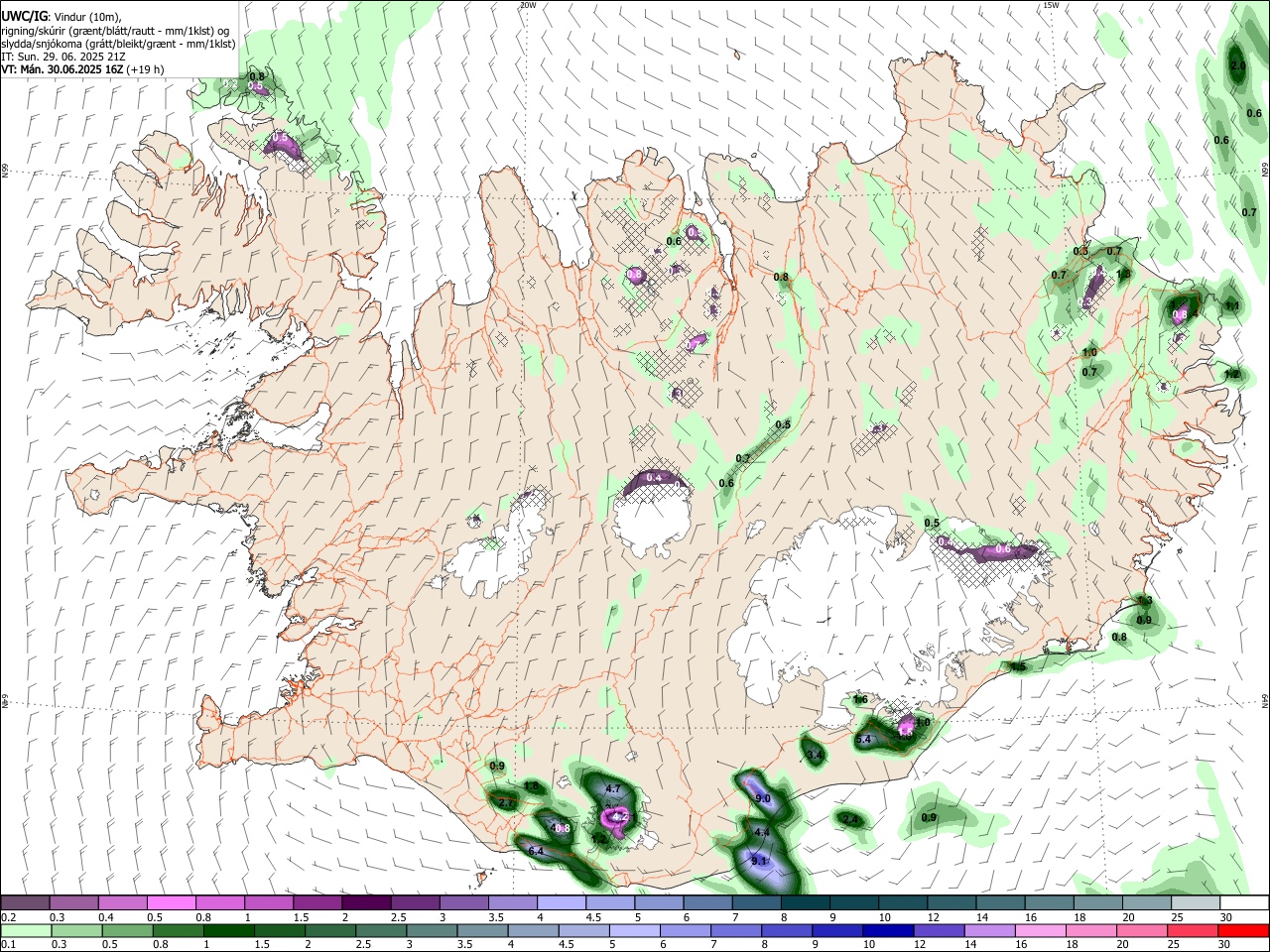Click the 2.7 precipitation label
This screenshot has height=952, width=1270.
(x=505, y=803)
